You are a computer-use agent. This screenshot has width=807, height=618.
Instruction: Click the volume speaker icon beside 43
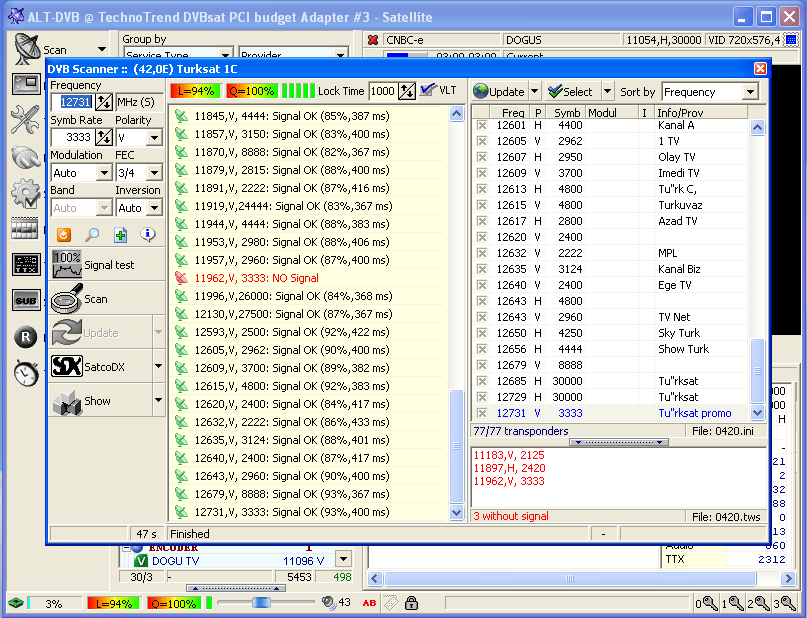click(x=328, y=602)
